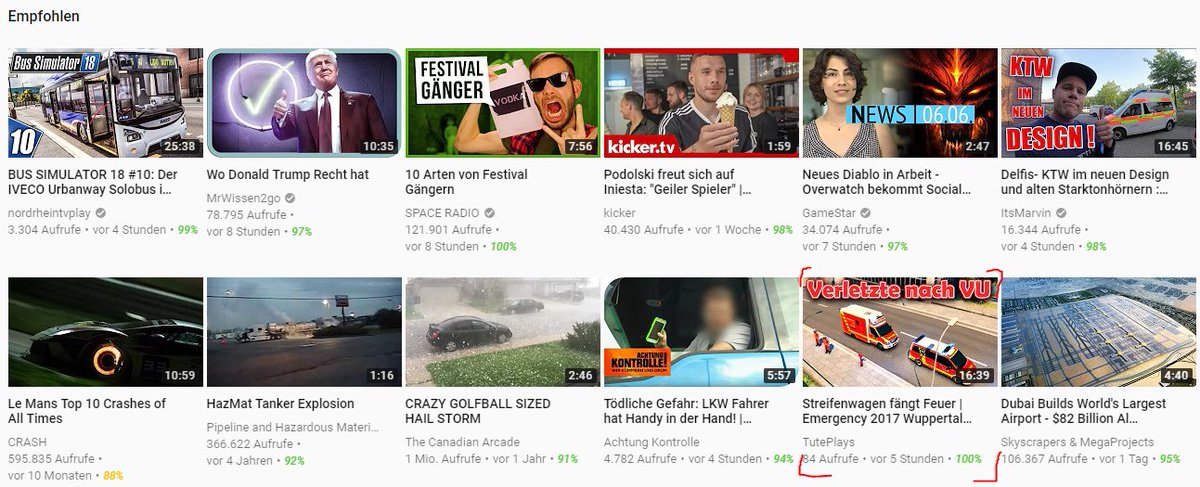Viewport: 1200px width, 487px height.
Task: Click verified badge next to ItsMarvin
Action: tap(1061, 213)
